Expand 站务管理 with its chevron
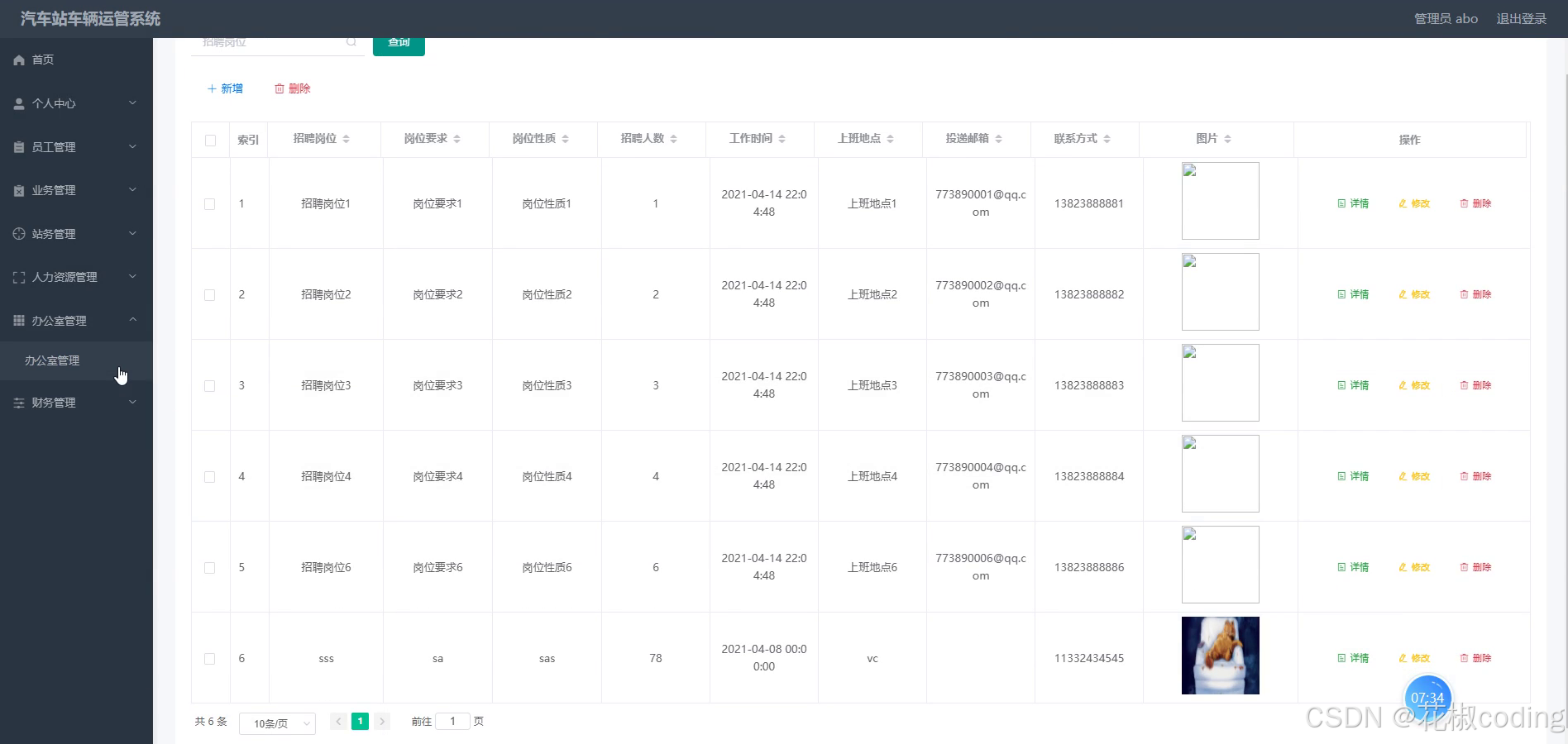This screenshot has width=1568, height=744. point(132,233)
